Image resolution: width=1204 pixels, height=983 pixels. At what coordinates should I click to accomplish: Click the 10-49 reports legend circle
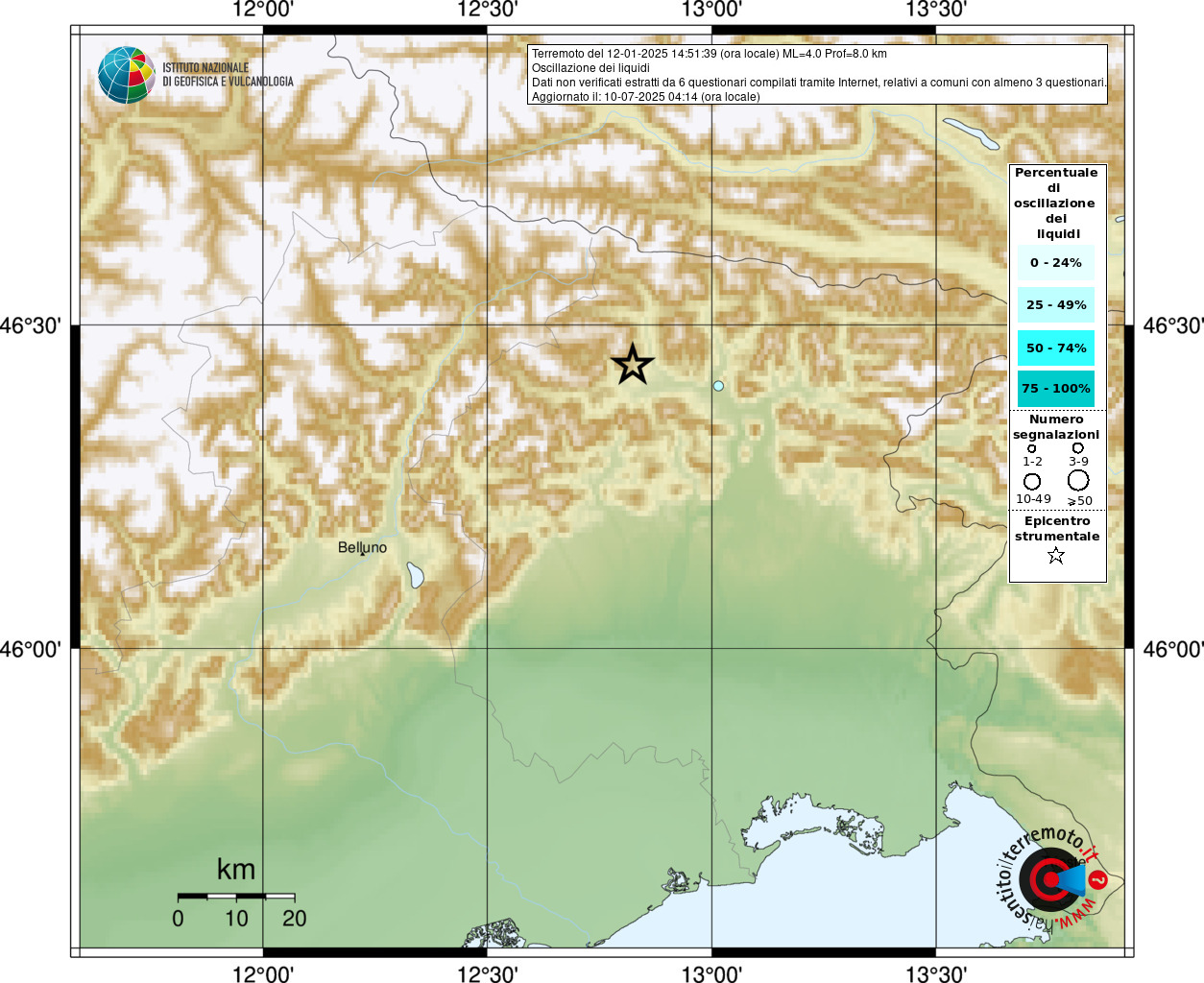[1032, 481]
